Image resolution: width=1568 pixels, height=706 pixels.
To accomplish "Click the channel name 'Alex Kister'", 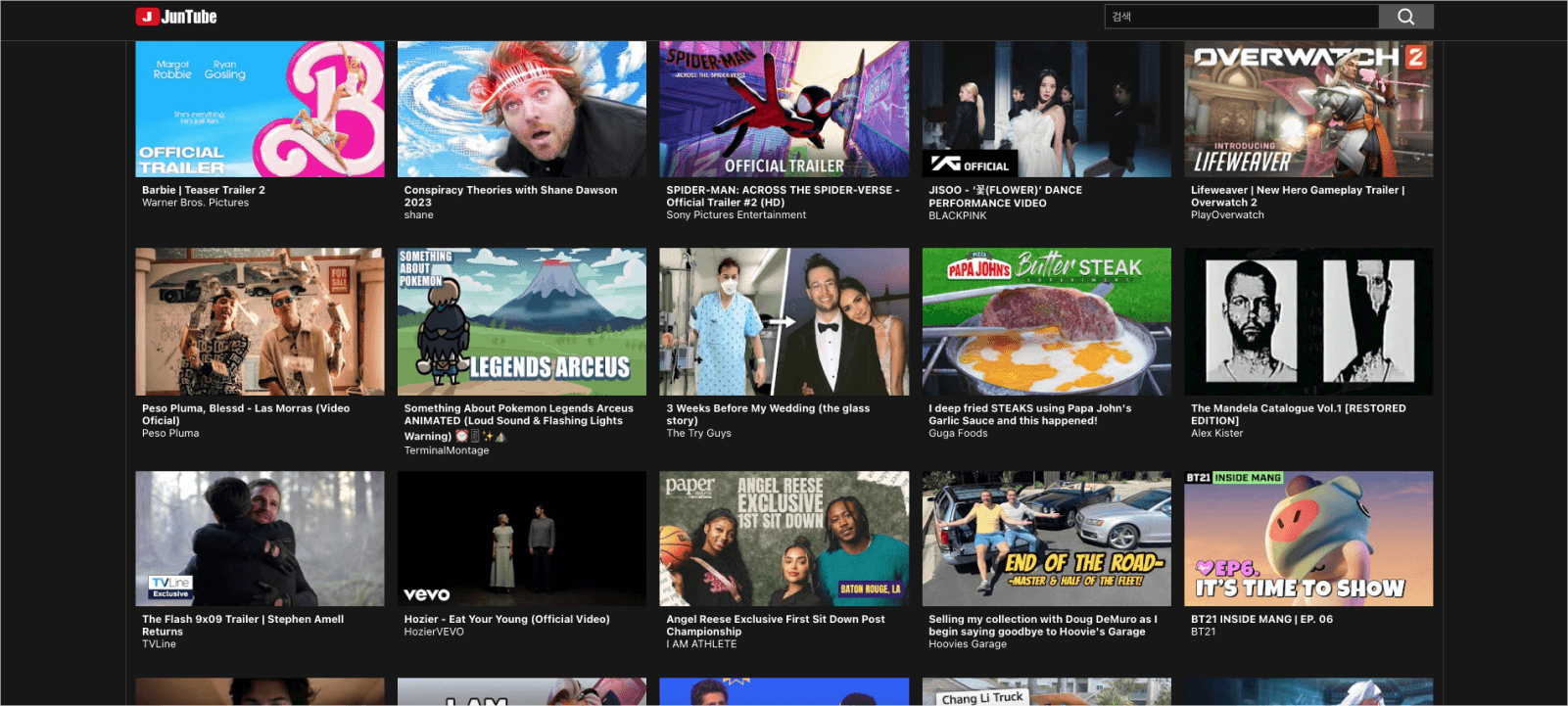I will click(x=1216, y=433).
